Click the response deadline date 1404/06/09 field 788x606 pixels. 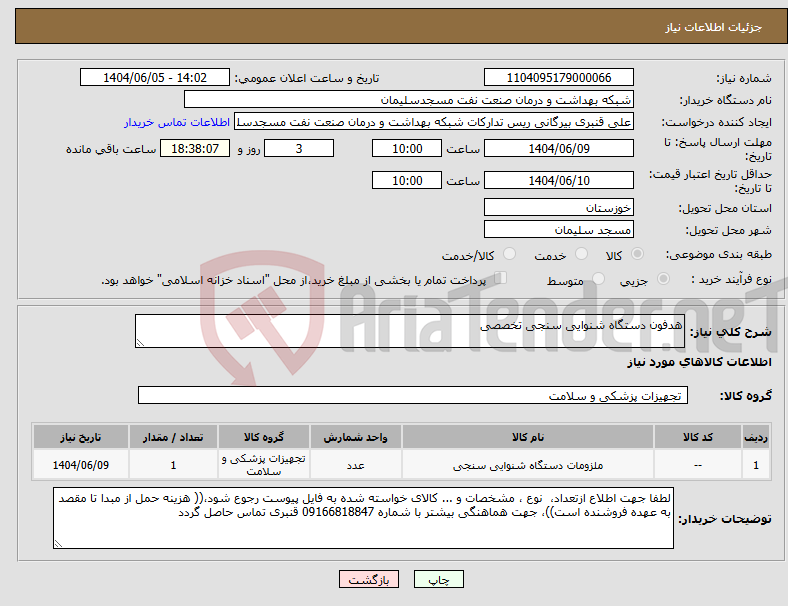click(x=558, y=148)
